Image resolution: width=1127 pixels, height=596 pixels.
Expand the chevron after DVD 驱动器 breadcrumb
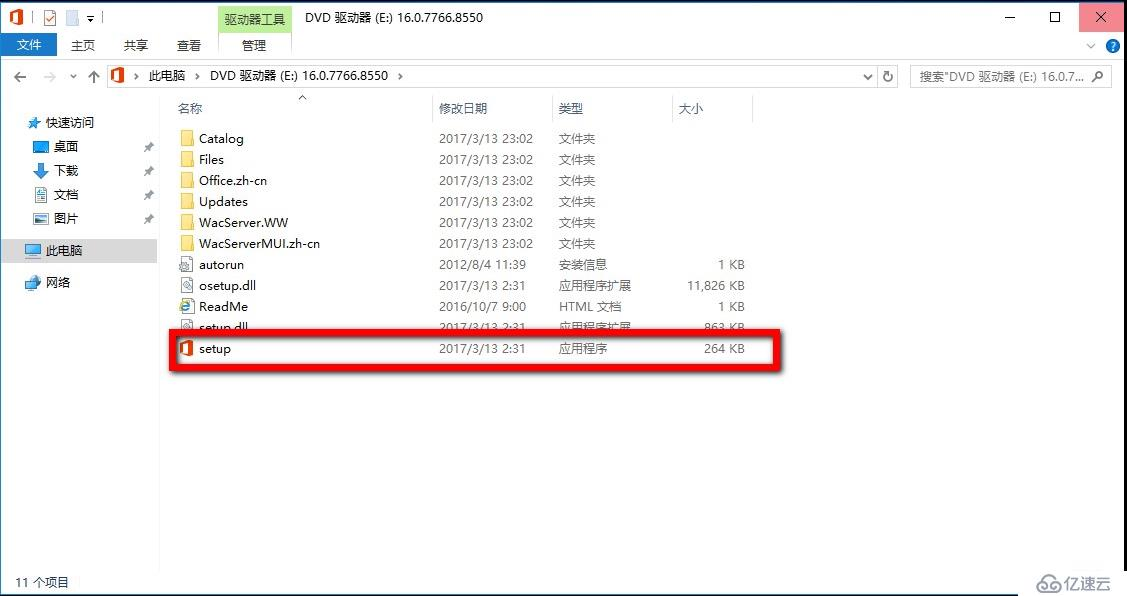[x=400, y=76]
